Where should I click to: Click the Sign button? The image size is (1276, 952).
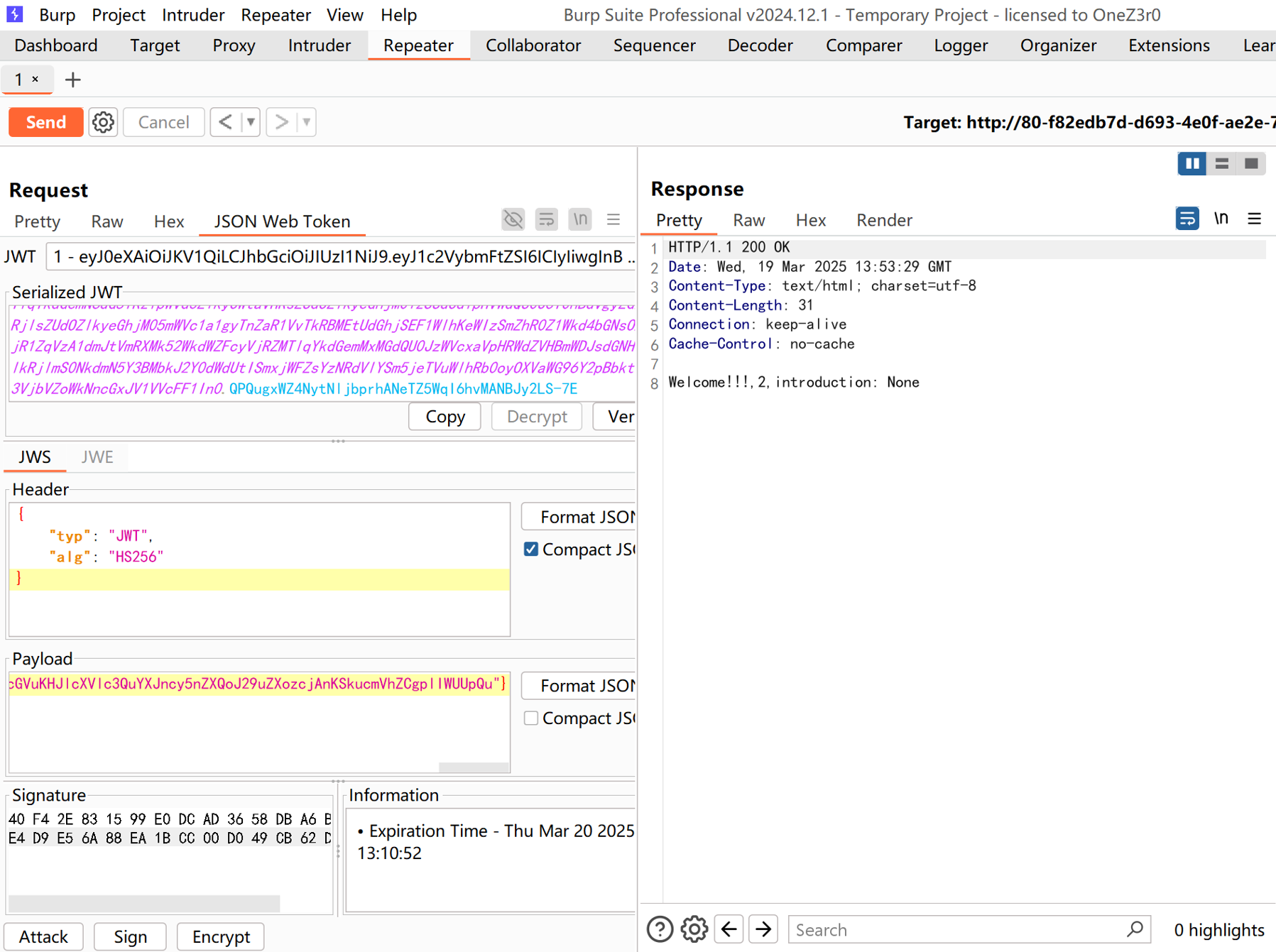(x=130, y=936)
